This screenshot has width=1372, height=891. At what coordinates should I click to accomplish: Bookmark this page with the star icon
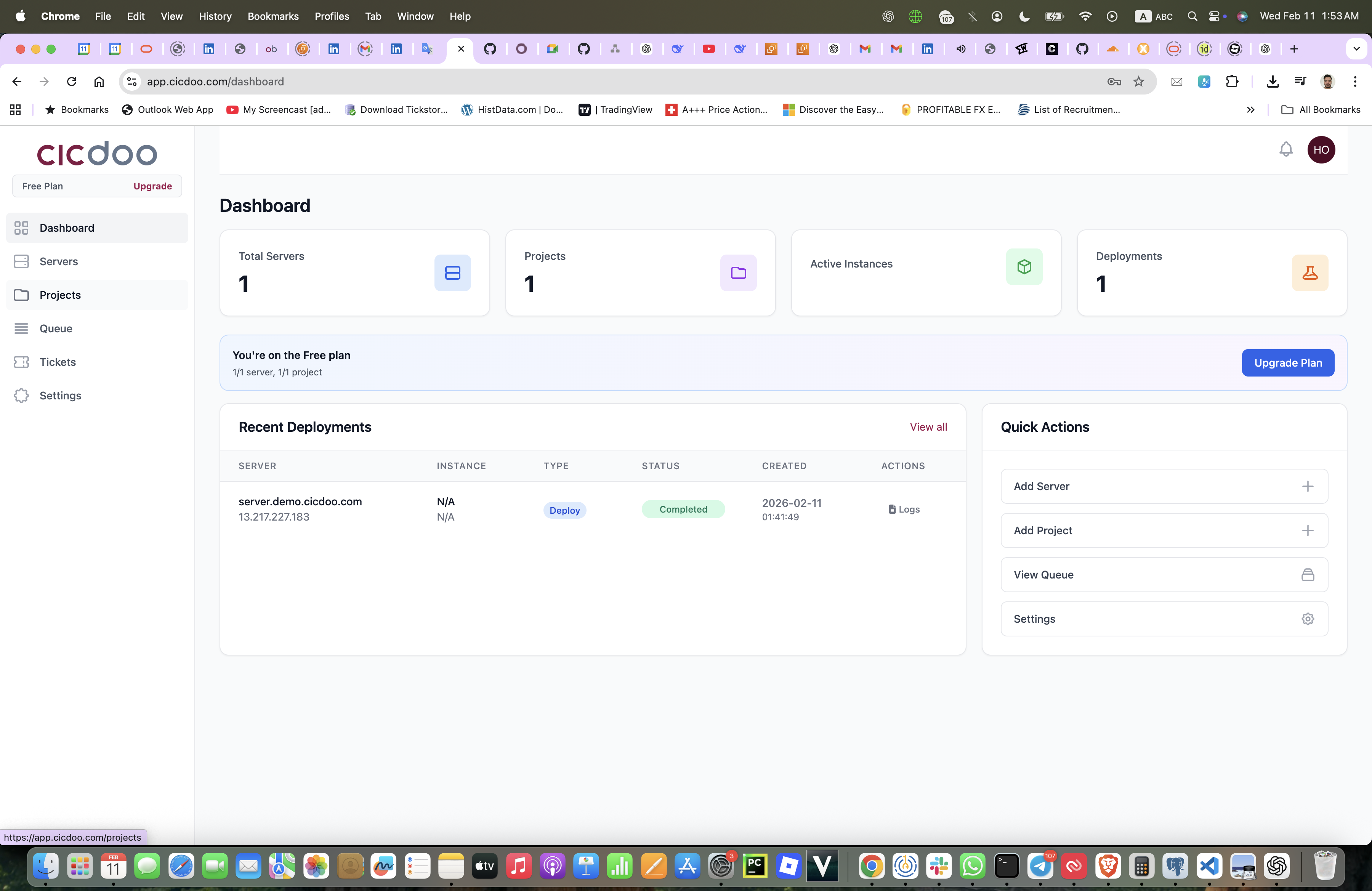1138,82
